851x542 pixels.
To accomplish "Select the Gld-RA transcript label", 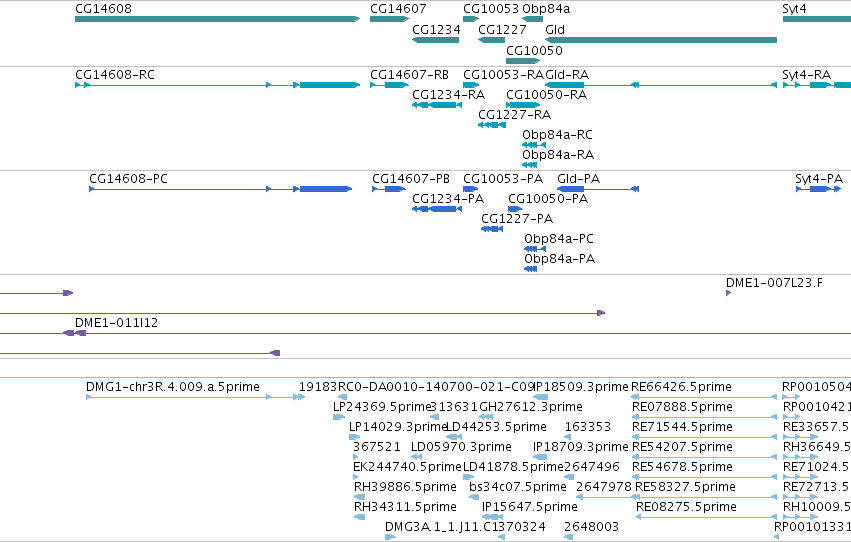I will point(567,74).
